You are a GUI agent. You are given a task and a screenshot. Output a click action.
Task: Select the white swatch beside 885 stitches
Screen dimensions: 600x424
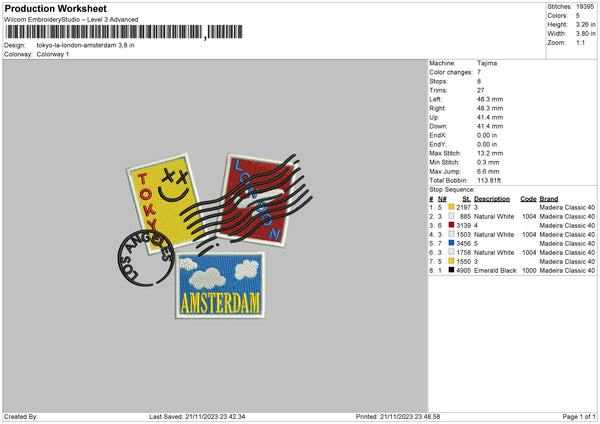[451, 216]
